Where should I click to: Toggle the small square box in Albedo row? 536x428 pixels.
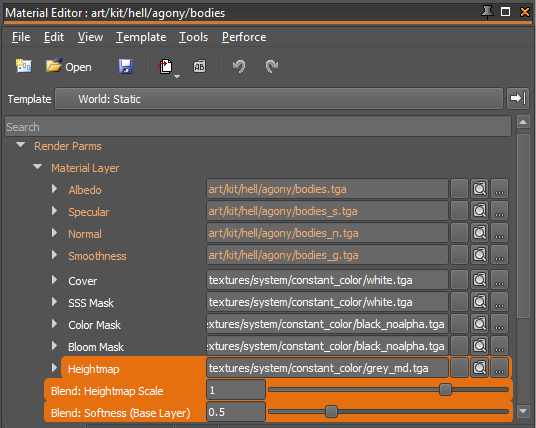point(459,189)
